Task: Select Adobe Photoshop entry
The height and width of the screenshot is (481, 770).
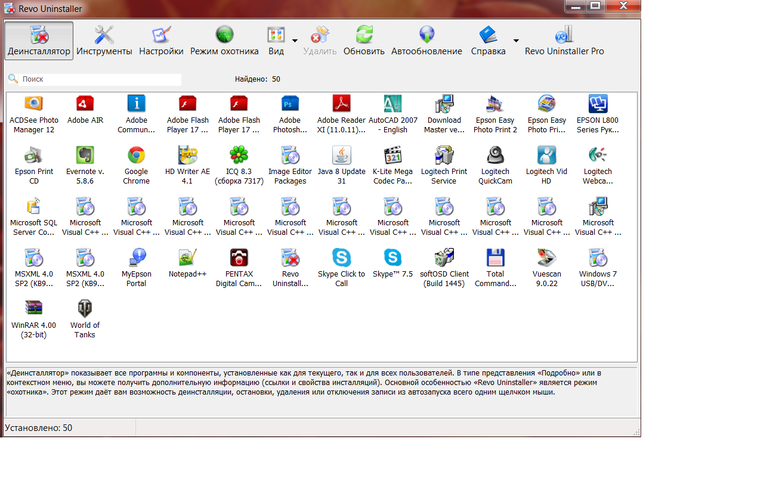Action: click(290, 114)
